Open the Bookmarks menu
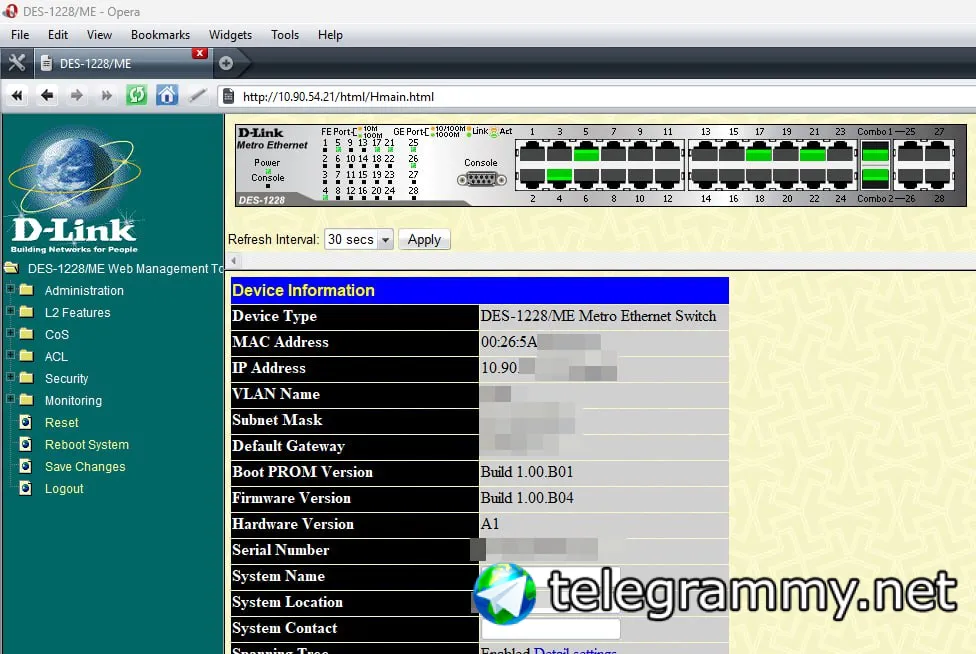The width and height of the screenshot is (976, 654). coord(160,35)
